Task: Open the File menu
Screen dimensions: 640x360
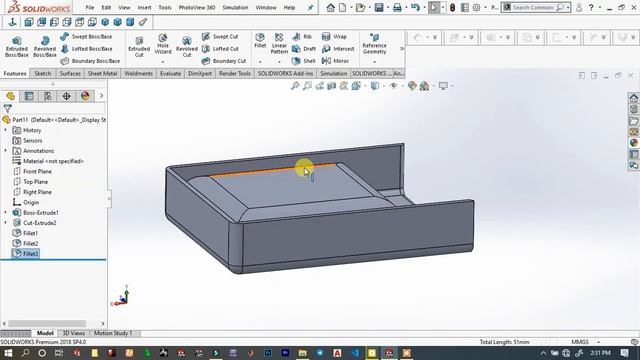Action: (x=90, y=7)
